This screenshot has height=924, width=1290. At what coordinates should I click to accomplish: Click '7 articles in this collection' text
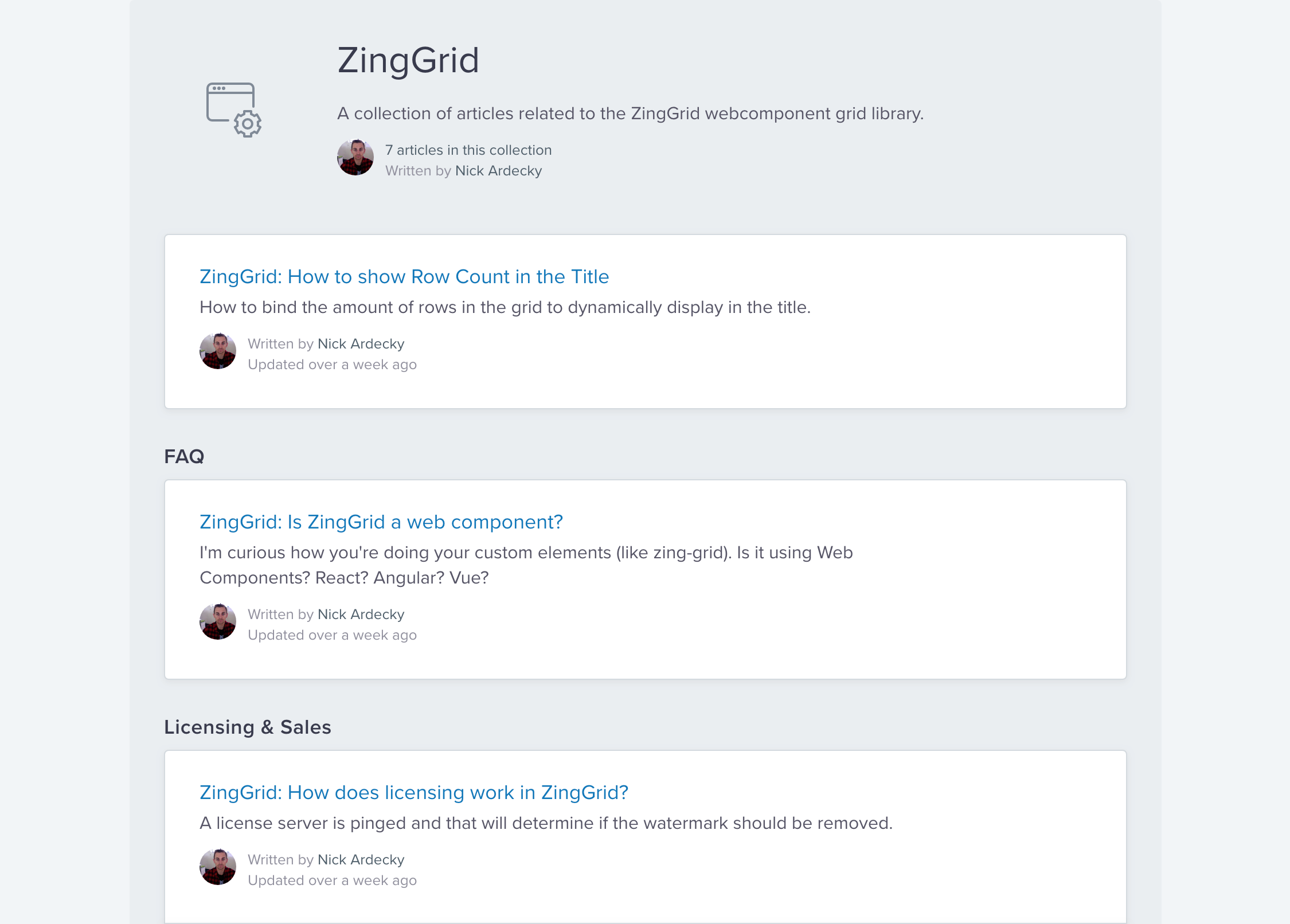[468, 150]
